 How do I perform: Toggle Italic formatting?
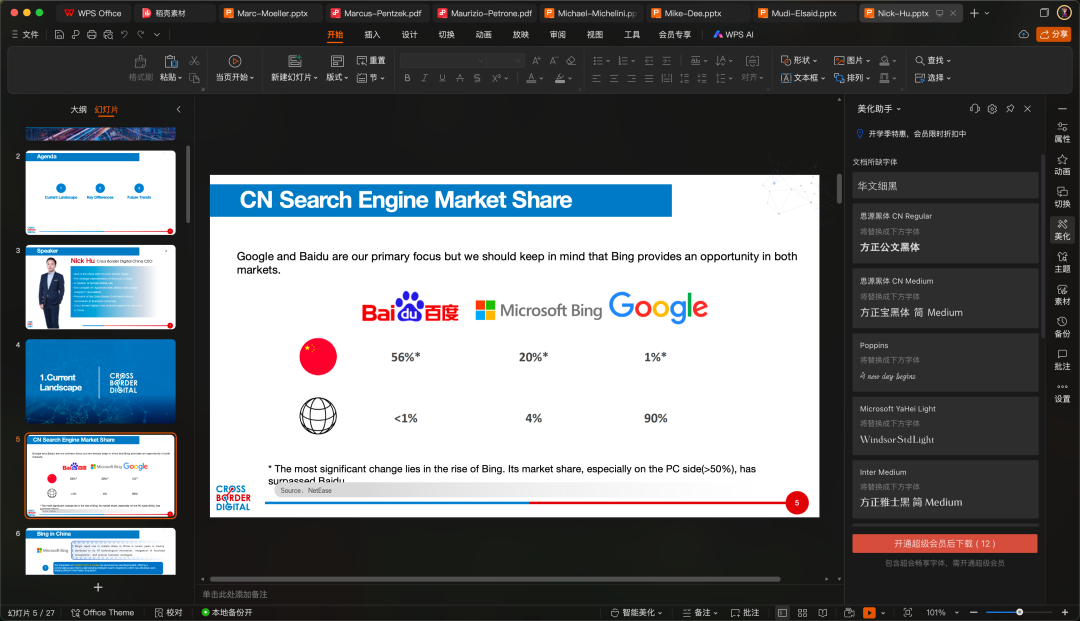[x=424, y=78]
